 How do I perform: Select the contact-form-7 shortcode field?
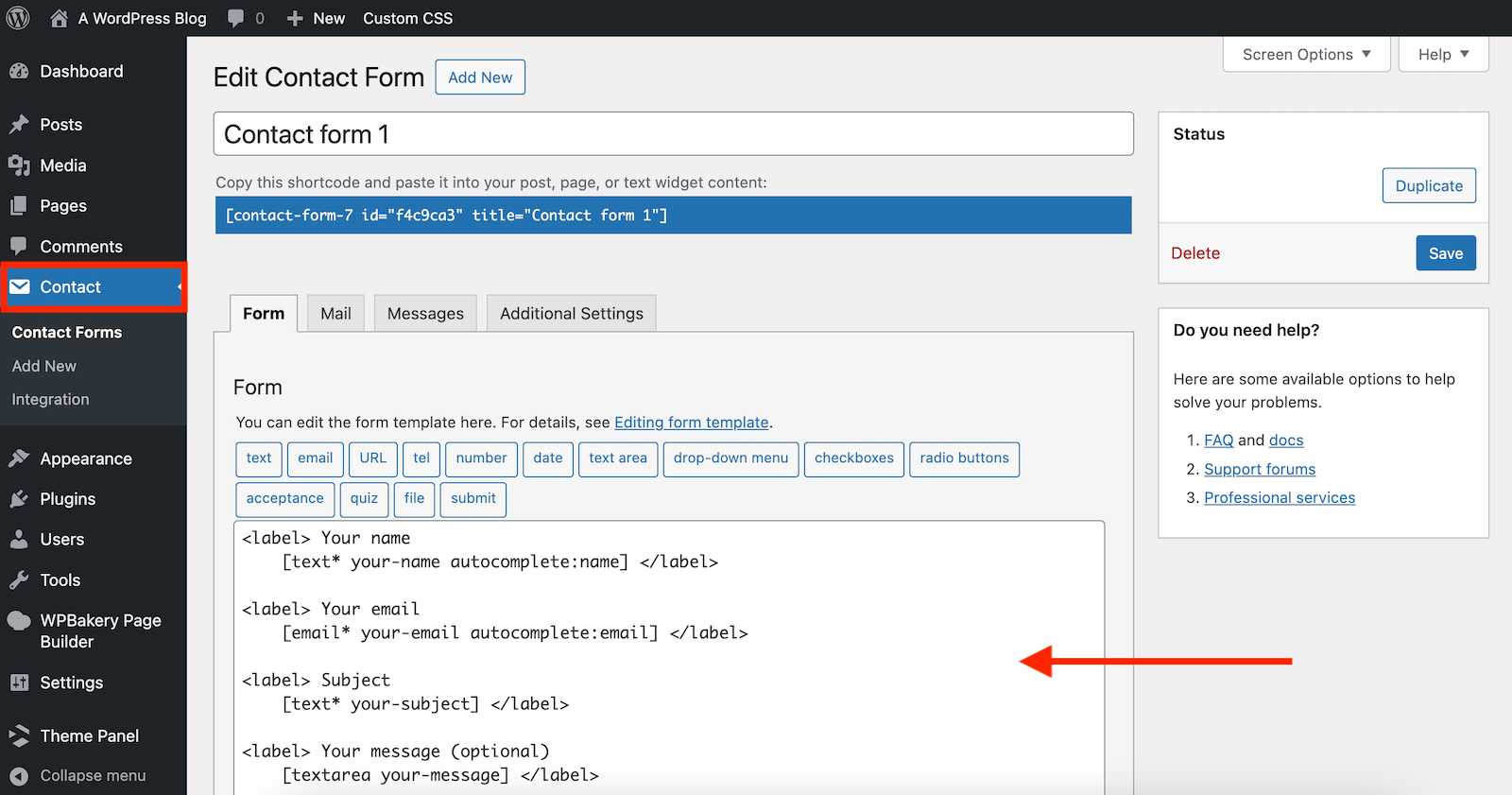674,216
